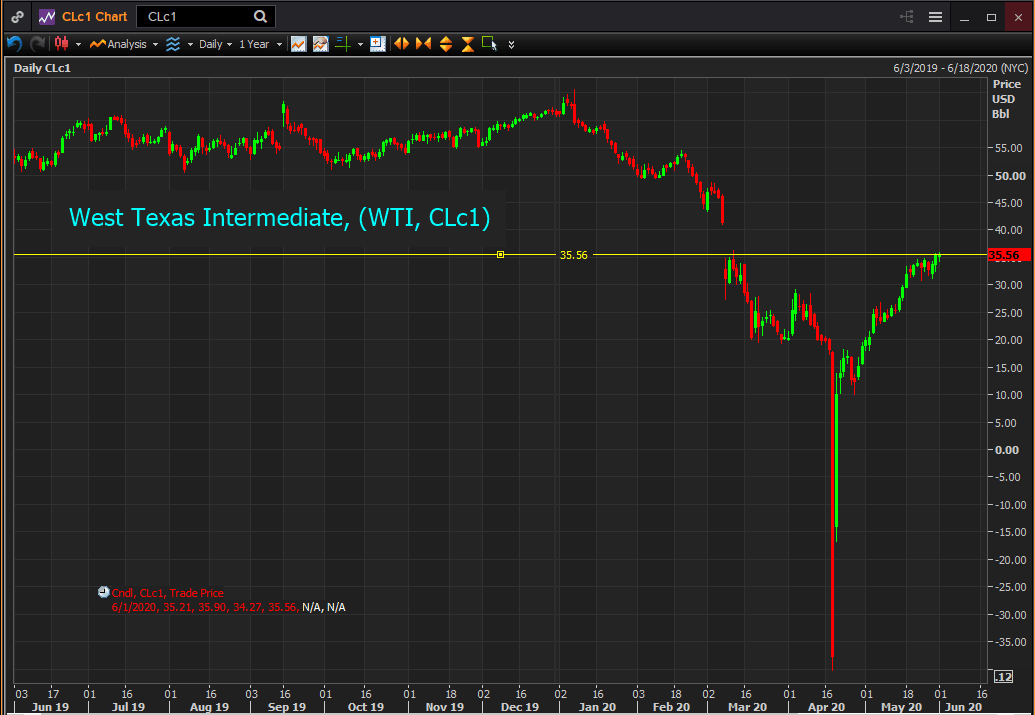1035x715 pixels.
Task: Click the blue plus-box chart icon
Action: click(x=378, y=44)
